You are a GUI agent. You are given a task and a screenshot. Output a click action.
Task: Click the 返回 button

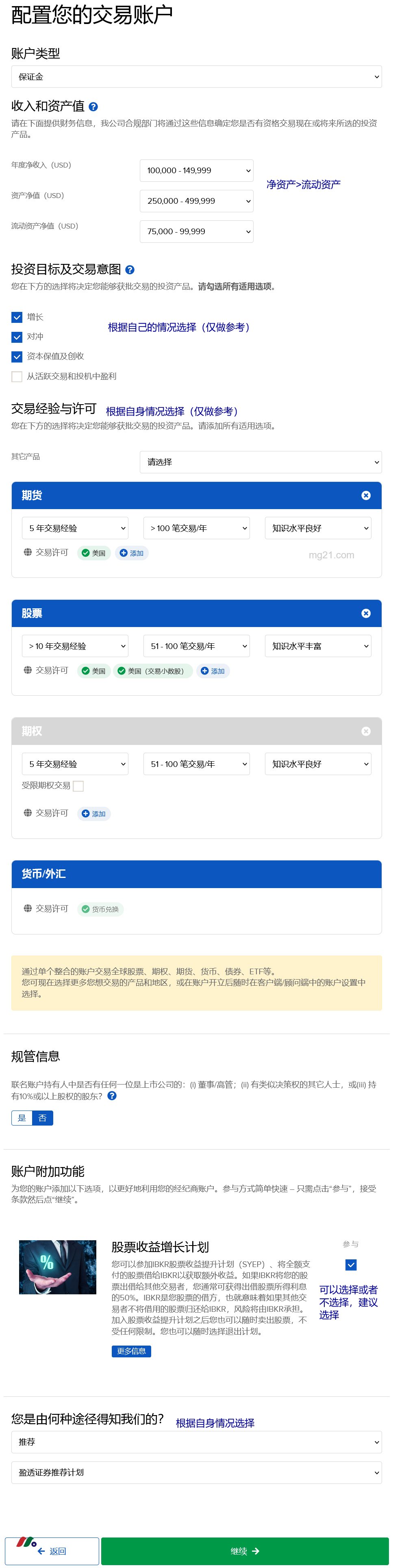52,1551
